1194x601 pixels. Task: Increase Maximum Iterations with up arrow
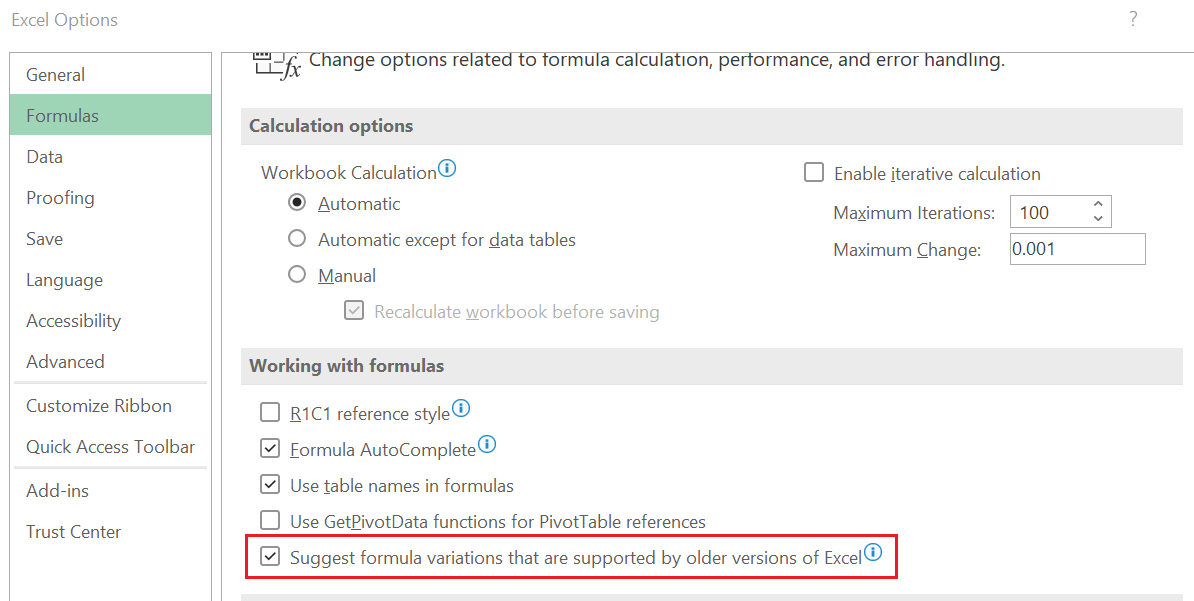(1098, 204)
